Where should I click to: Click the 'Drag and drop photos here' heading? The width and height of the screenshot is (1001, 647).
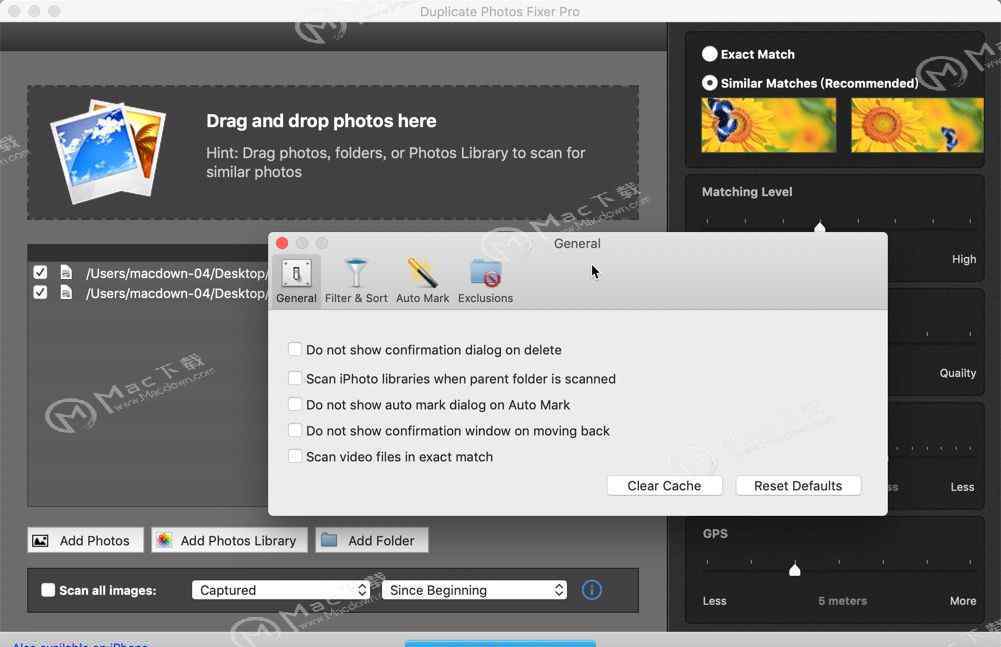[x=321, y=121]
